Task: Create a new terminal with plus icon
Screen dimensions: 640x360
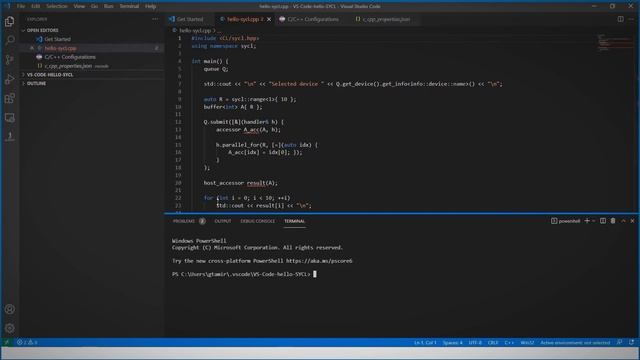Action: point(587,221)
